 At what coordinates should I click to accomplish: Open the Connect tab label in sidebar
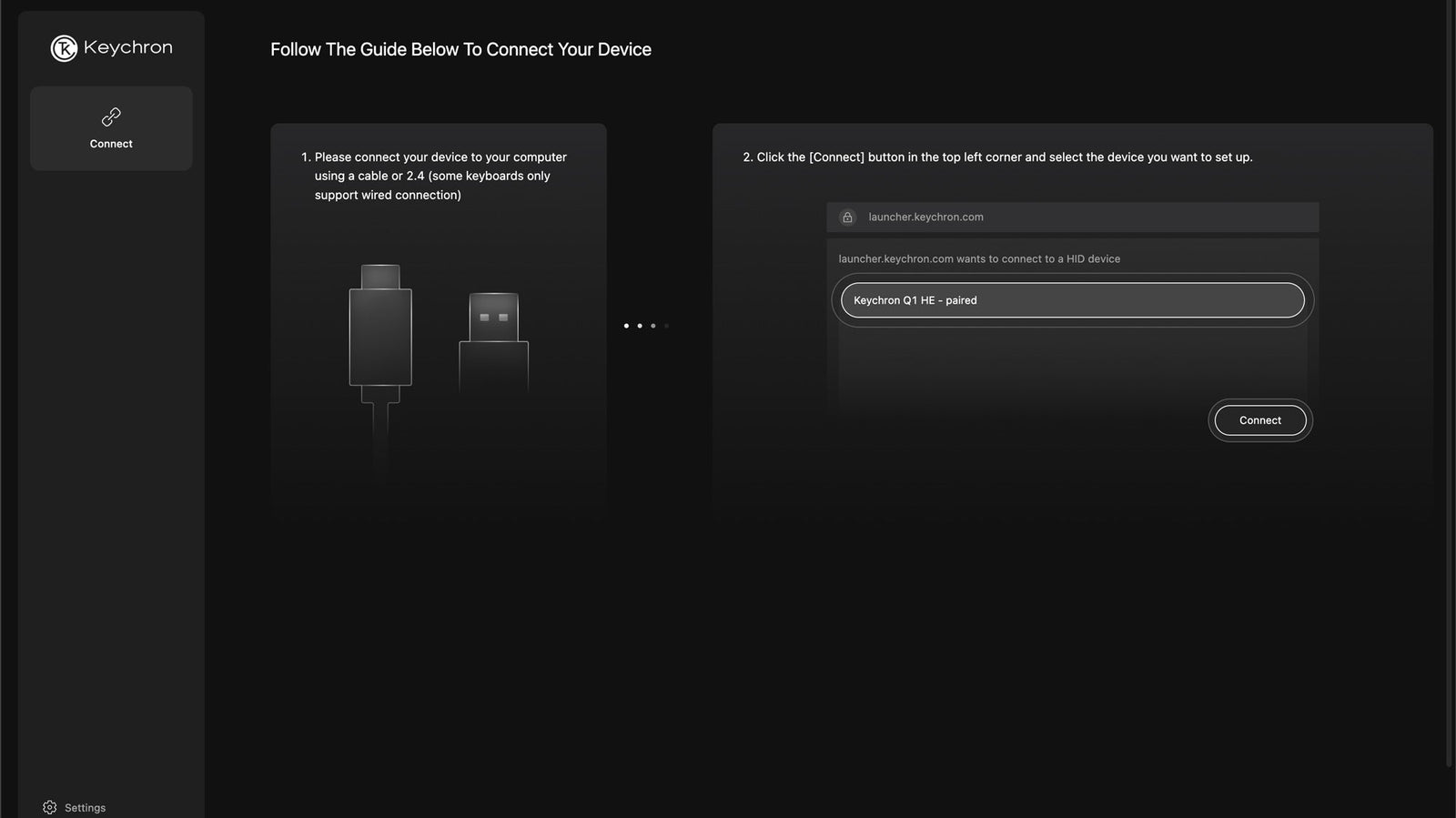click(111, 144)
